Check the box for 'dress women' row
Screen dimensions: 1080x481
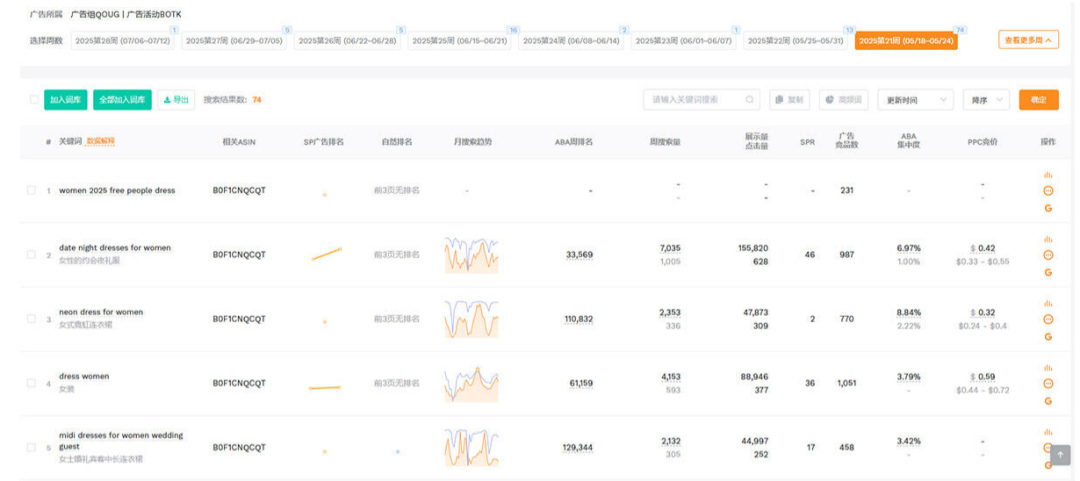31,382
